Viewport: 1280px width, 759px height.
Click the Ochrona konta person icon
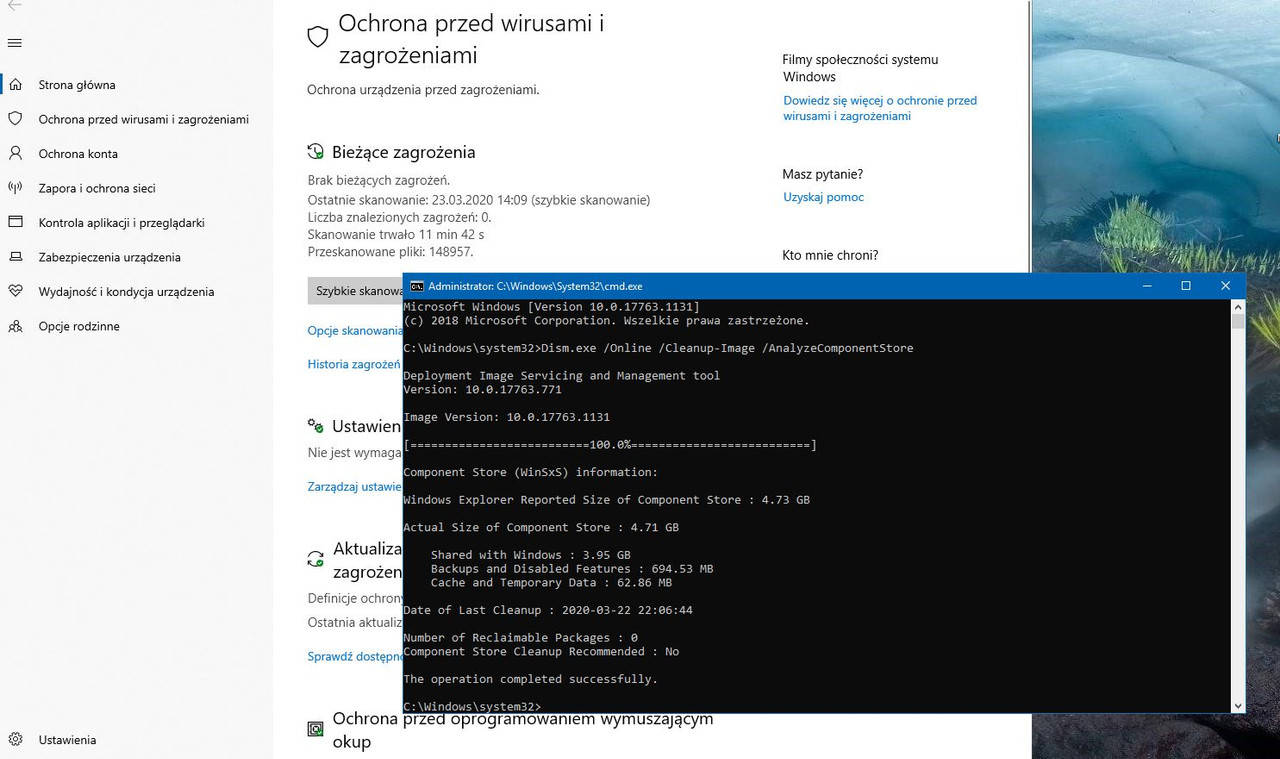point(15,153)
